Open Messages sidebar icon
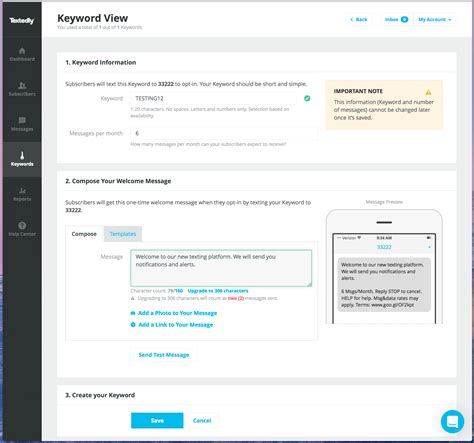Viewport: 474px width, 443px height. coord(22,120)
